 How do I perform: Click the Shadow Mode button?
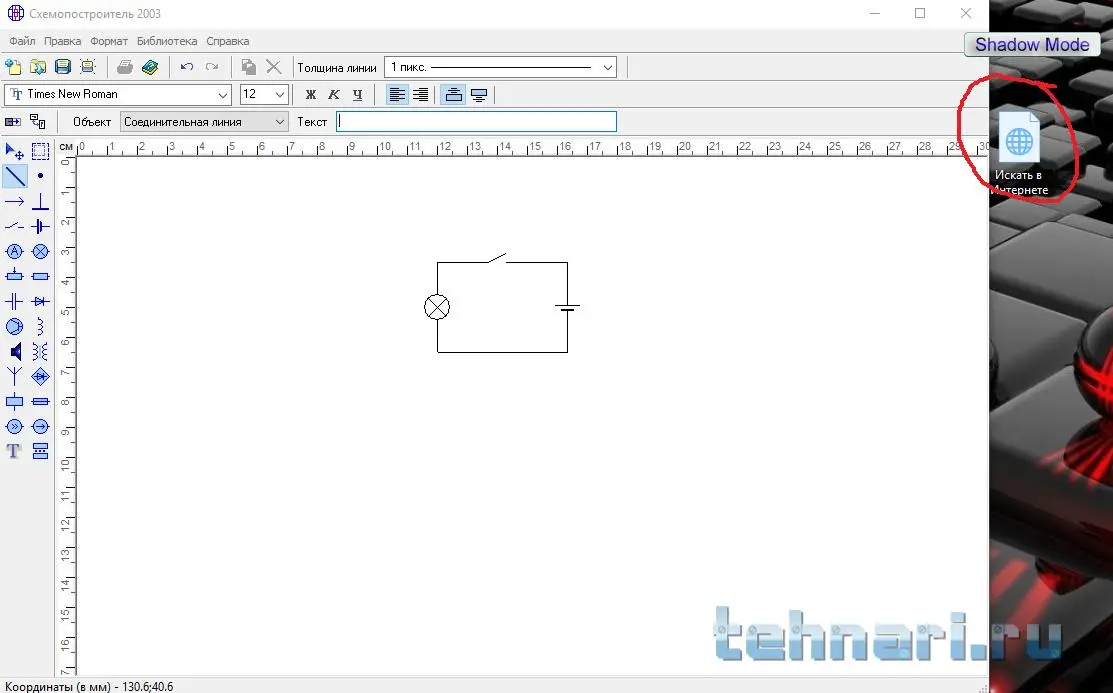point(1032,45)
